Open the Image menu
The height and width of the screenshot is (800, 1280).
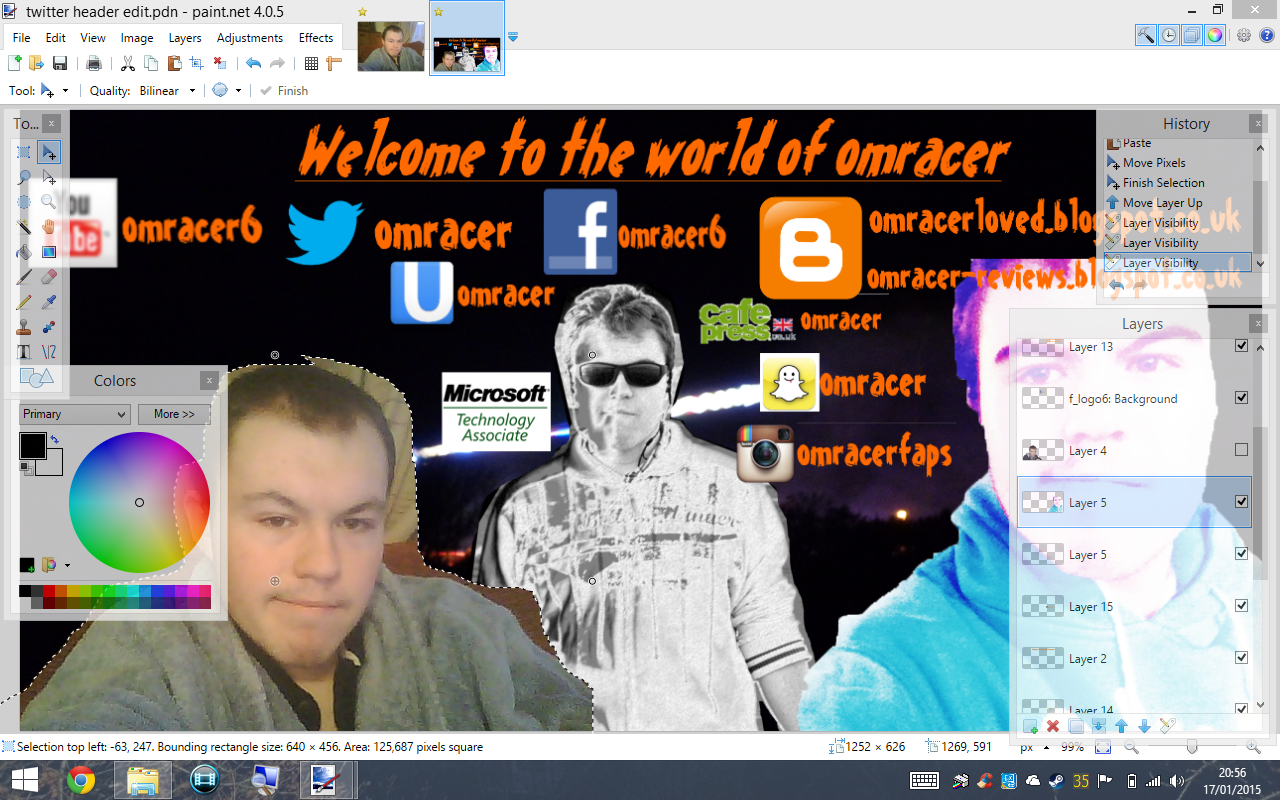pyautogui.click(x=137, y=38)
